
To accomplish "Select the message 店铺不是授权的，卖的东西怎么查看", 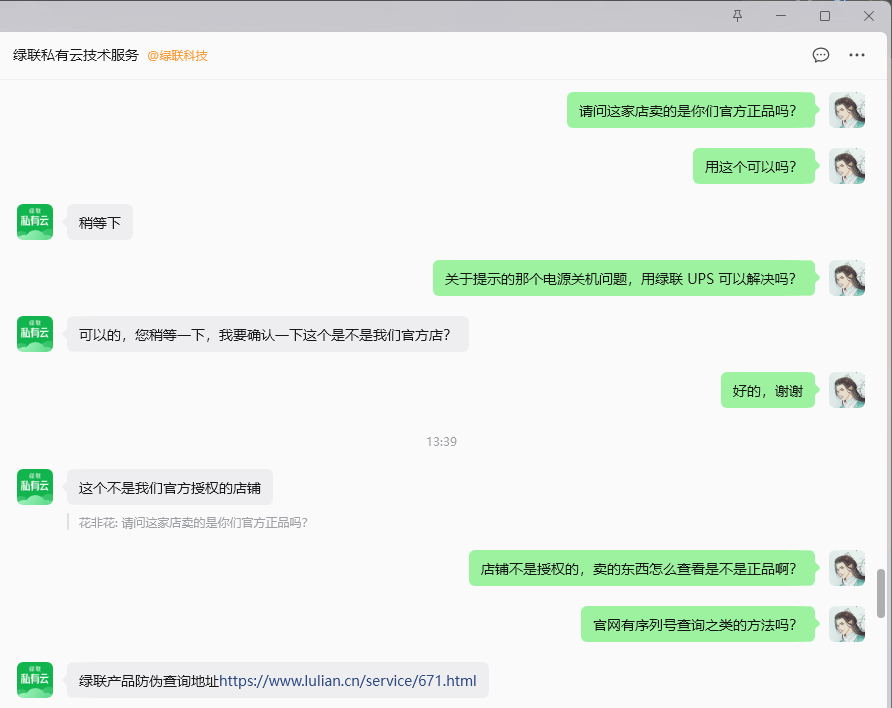I will 642,569.
